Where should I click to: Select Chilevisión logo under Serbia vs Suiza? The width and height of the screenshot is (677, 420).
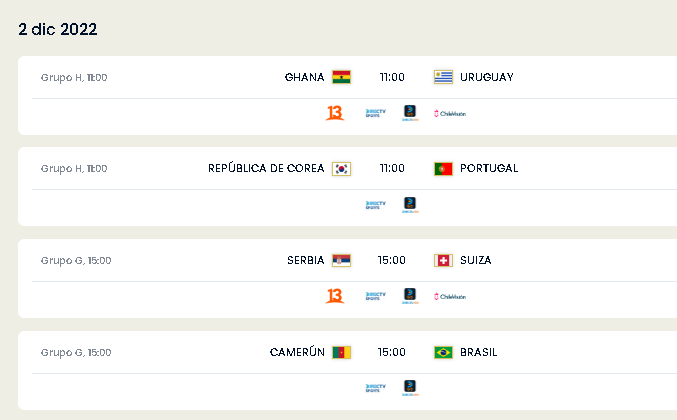(x=450, y=297)
